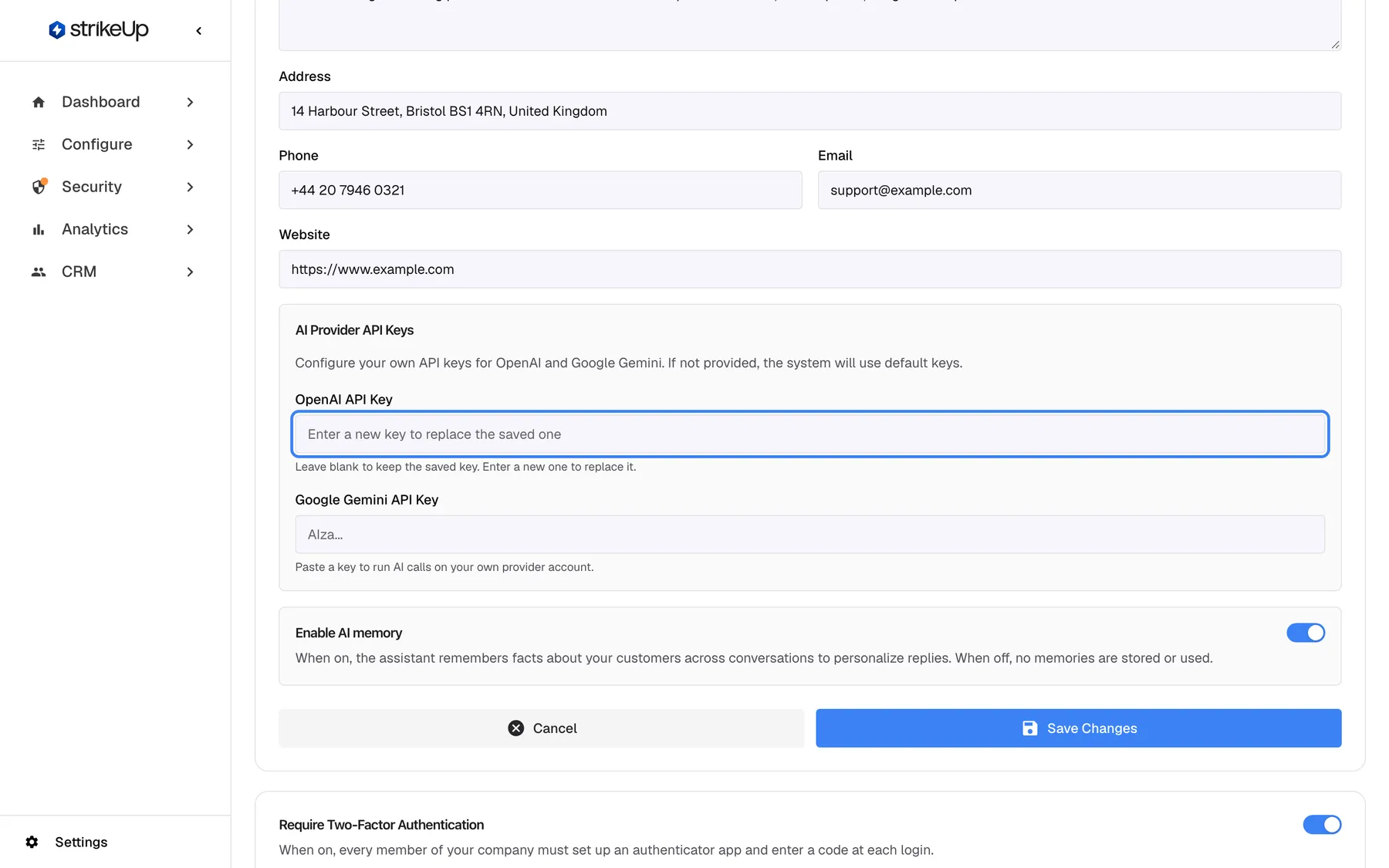
Task: Click the Google Gemini API Key field
Action: [x=809, y=535]
